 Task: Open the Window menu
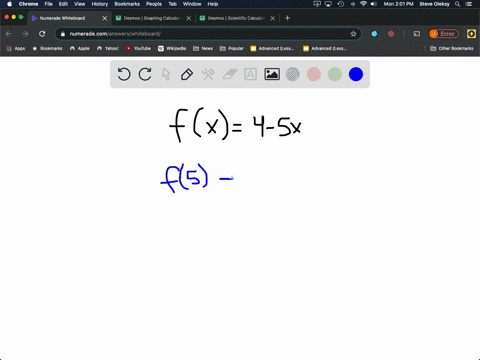coord(192,4)
